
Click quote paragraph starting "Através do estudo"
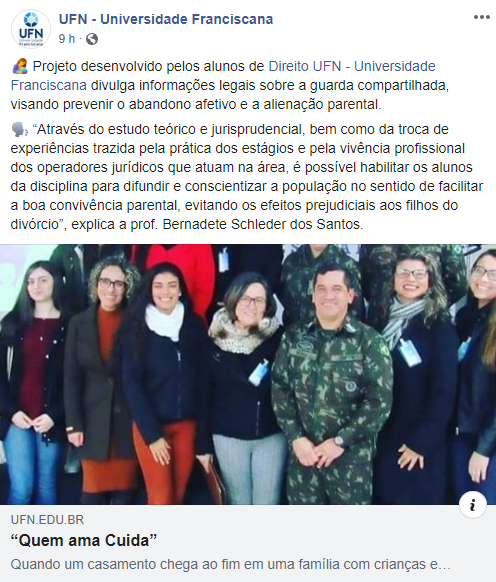click(247, 177)
